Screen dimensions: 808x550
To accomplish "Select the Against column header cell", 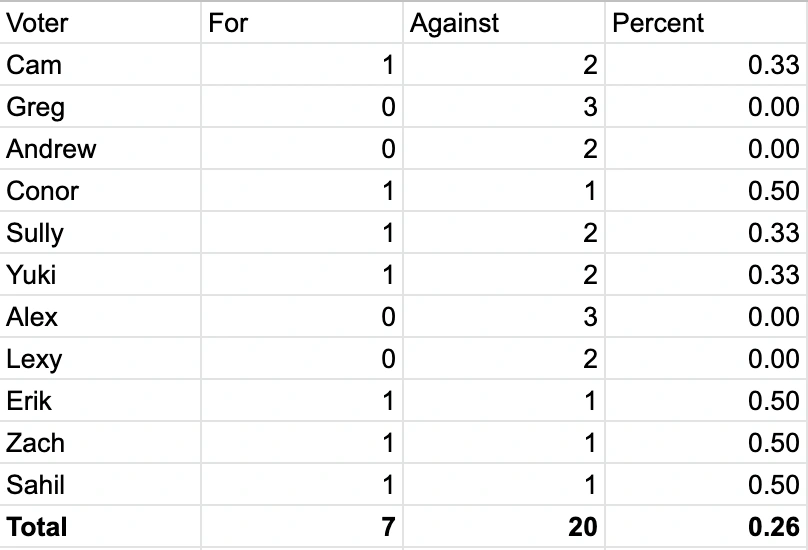I will point(503,23).
